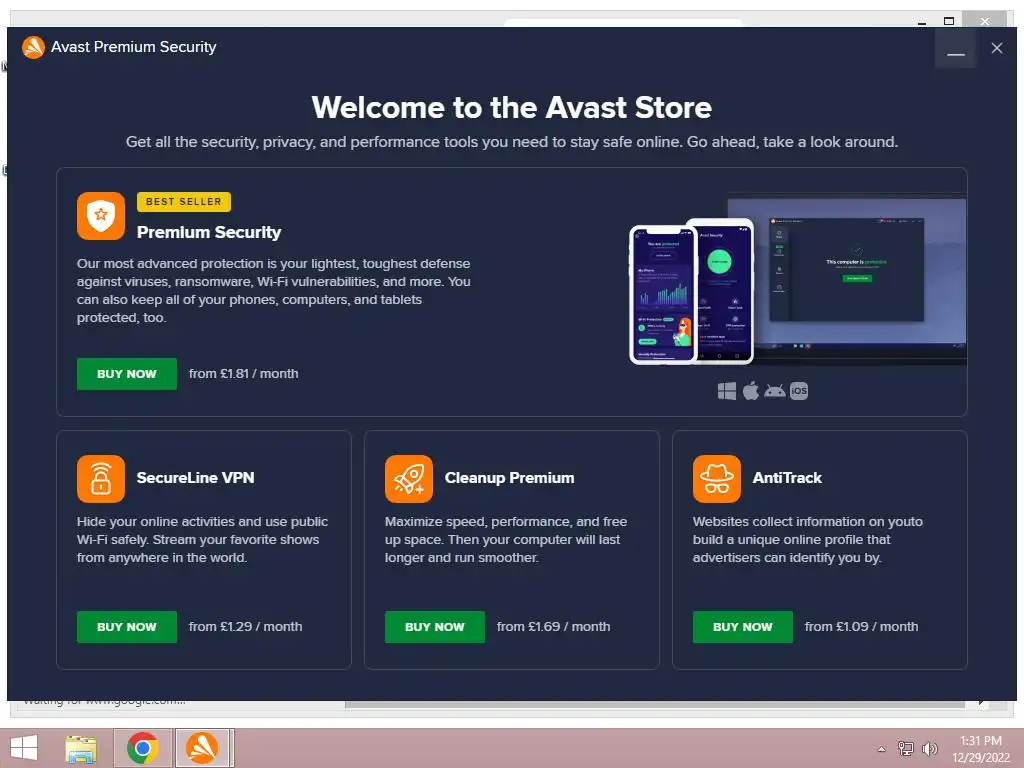This screenshot has height=768, width=1024.
Task: Click the Android platform icon
Action: click(x=775, y=391)
